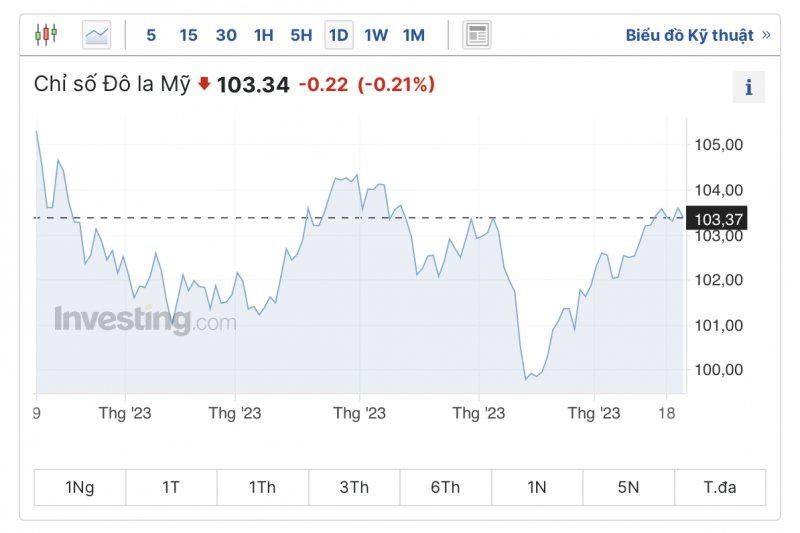Viewport: 800px width, 533px height.
Task: Switch range to 6Th
Action: click(445, 488)
